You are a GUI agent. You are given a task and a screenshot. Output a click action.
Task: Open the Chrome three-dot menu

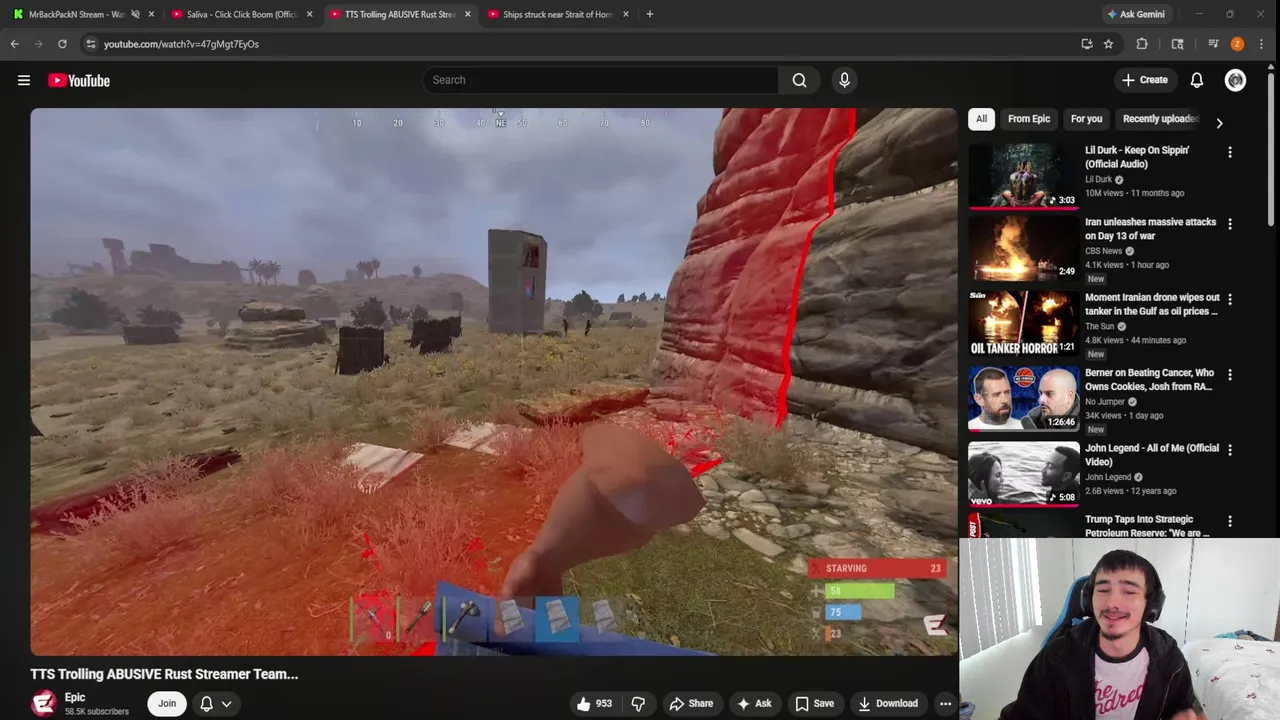click(x=1262, y=44)
